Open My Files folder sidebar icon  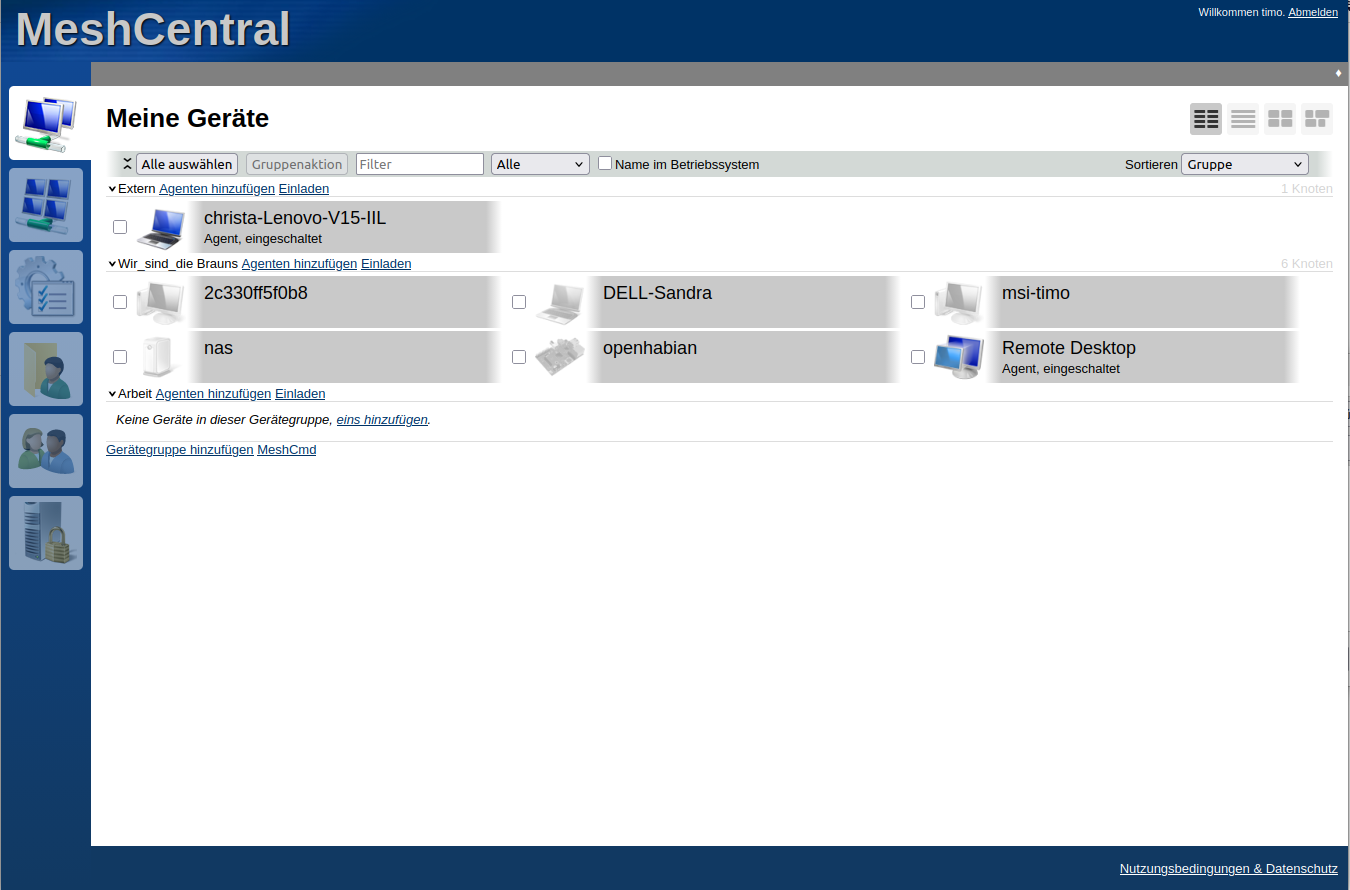46,369
